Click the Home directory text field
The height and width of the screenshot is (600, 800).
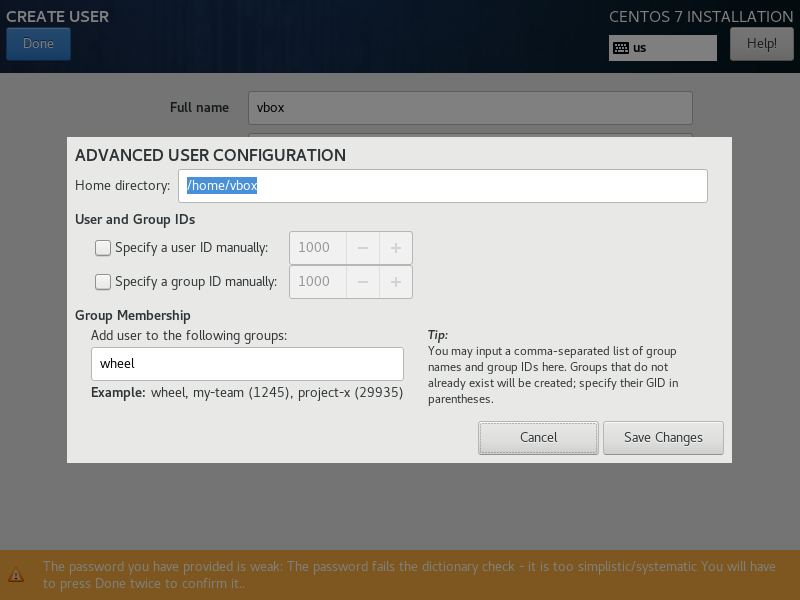pyautogui.click(x=443, y=186)
